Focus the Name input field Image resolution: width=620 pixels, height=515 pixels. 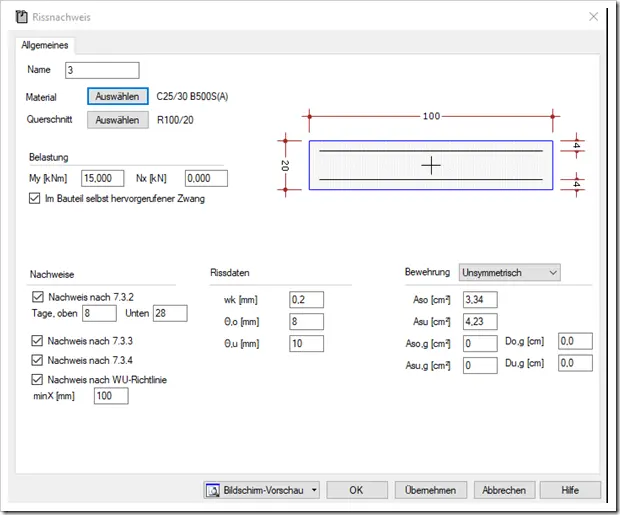tap(102, 70)
